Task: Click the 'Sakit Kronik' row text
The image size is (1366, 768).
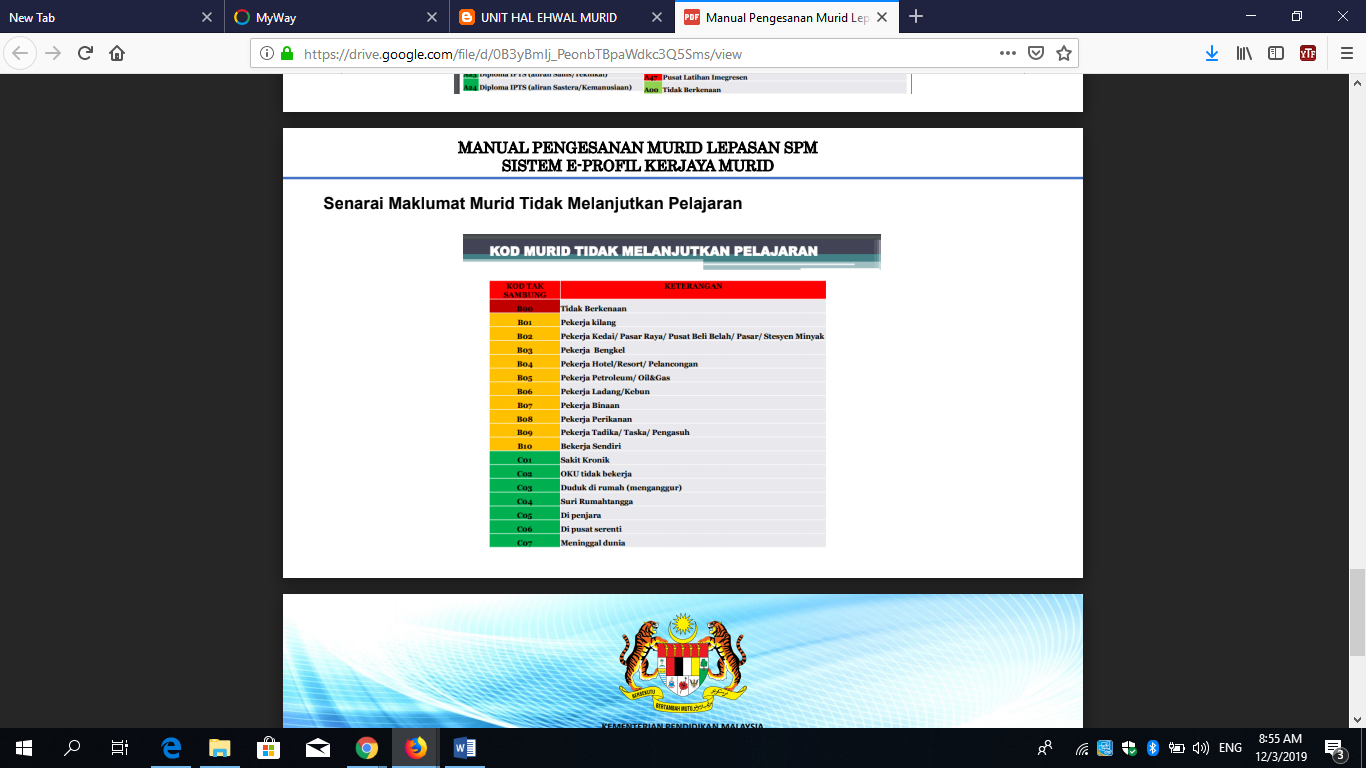Action: pos(585,460)
